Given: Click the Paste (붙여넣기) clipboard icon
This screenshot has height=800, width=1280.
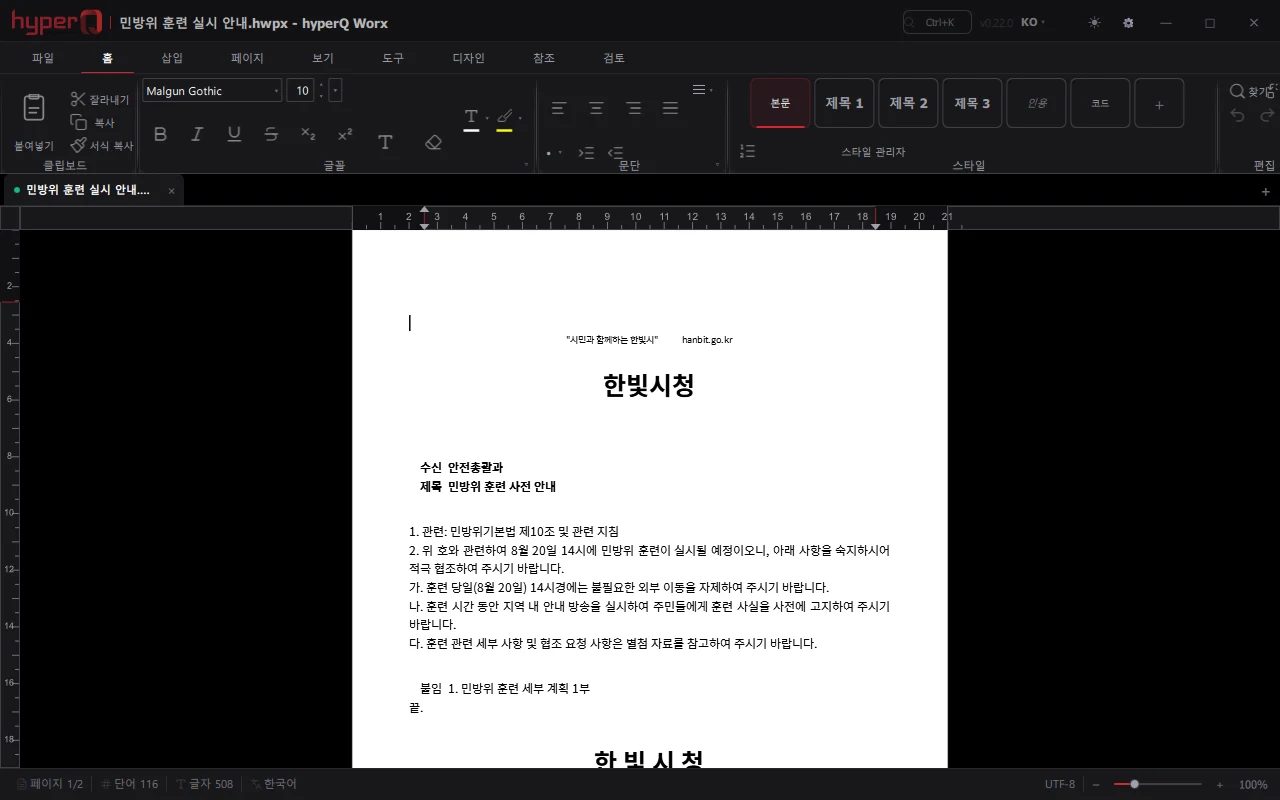Looking at the screenshot, I should (34, 107).
